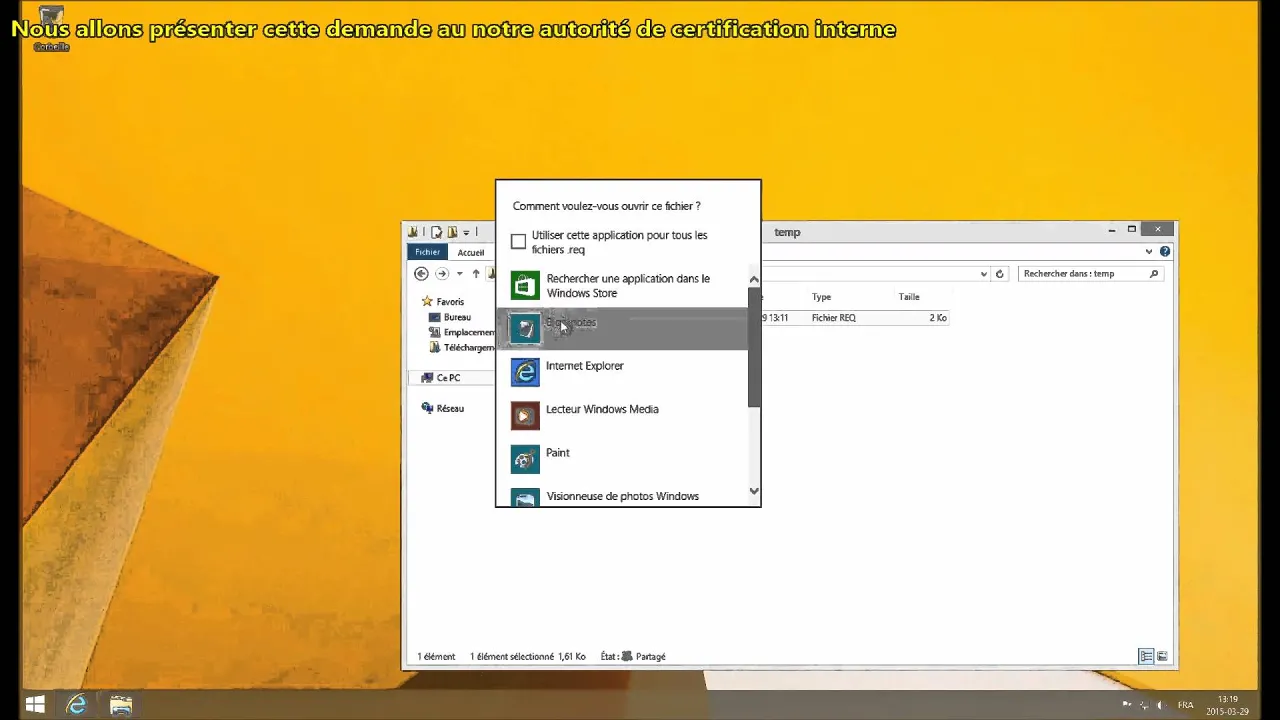1280x720 pixels.
Task: Launch Internet Explorer from the taskbar
Action: pos(77,705)
